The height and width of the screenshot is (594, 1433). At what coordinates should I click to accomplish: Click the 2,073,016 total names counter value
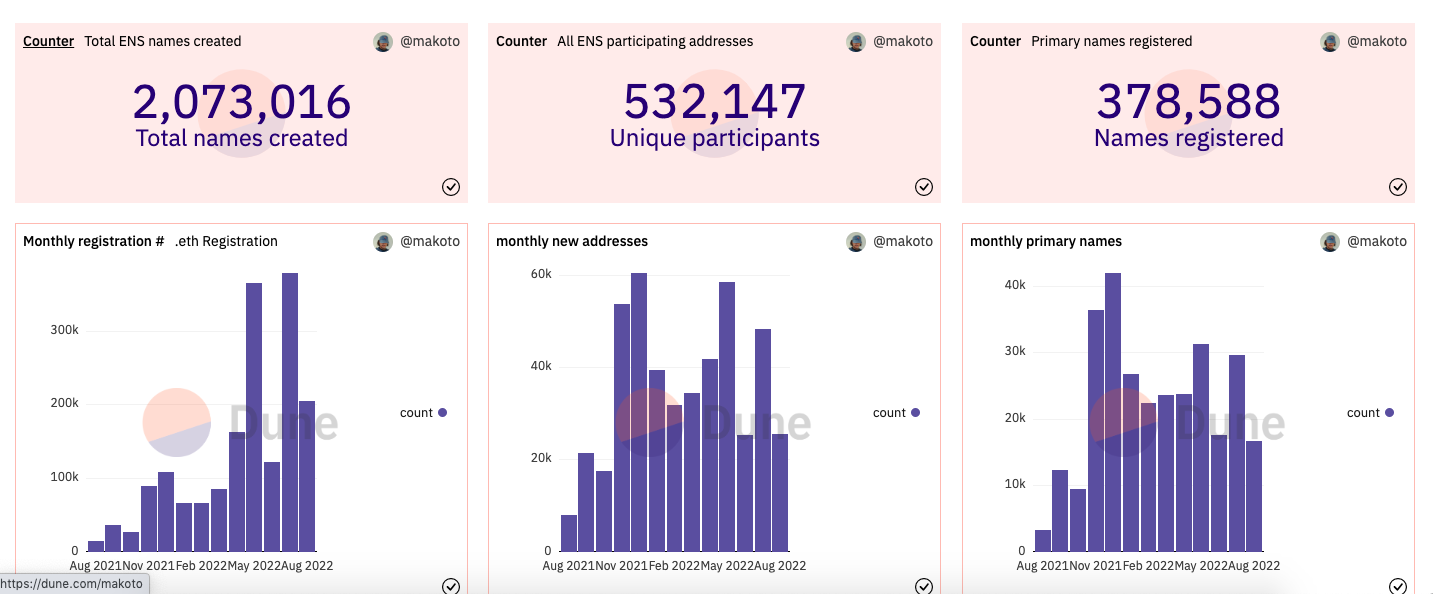pyautogui.click(x=242, y=102)
